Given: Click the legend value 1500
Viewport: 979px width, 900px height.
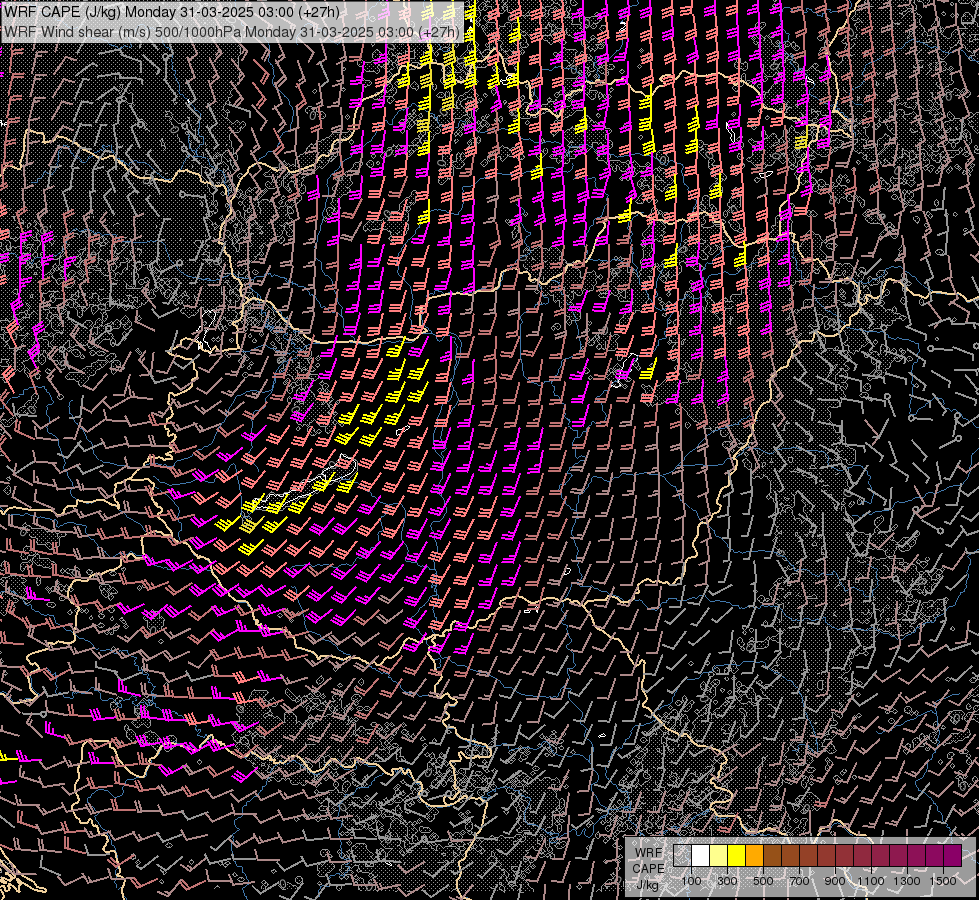Looking at the screenshot, I should click(943, 881).
